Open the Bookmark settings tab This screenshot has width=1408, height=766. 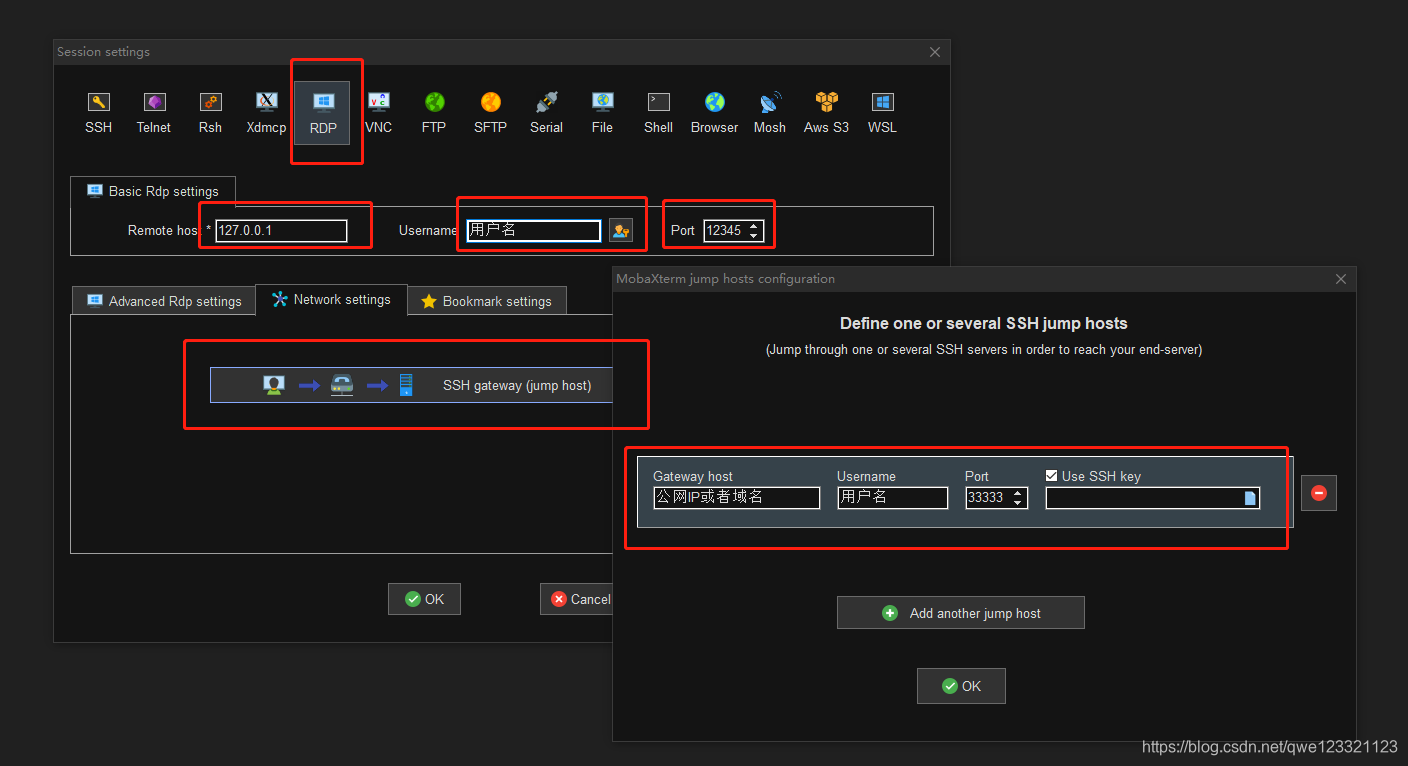(487, 301)
